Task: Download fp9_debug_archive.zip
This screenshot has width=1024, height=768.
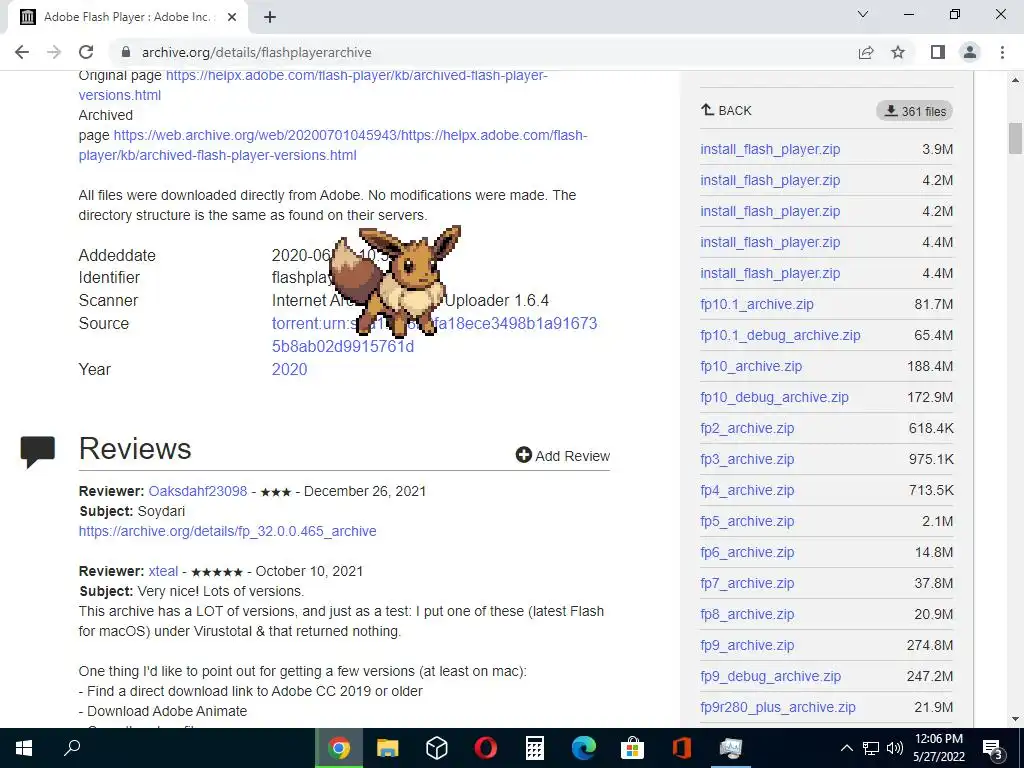Action: tap(771, 676)
